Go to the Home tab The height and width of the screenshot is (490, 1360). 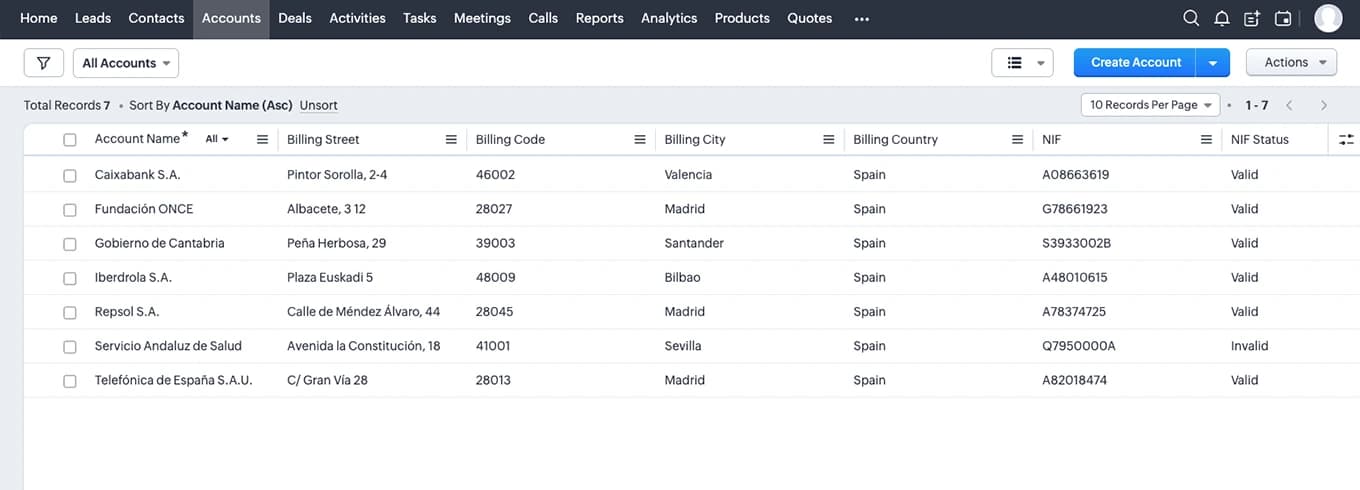coord(39,18)
